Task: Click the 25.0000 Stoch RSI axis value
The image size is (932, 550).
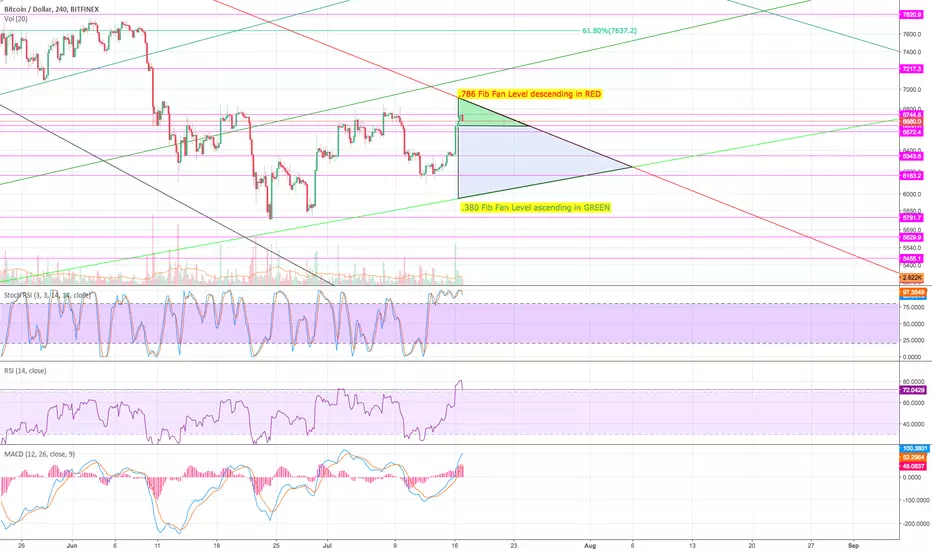Action: (913, 341)
